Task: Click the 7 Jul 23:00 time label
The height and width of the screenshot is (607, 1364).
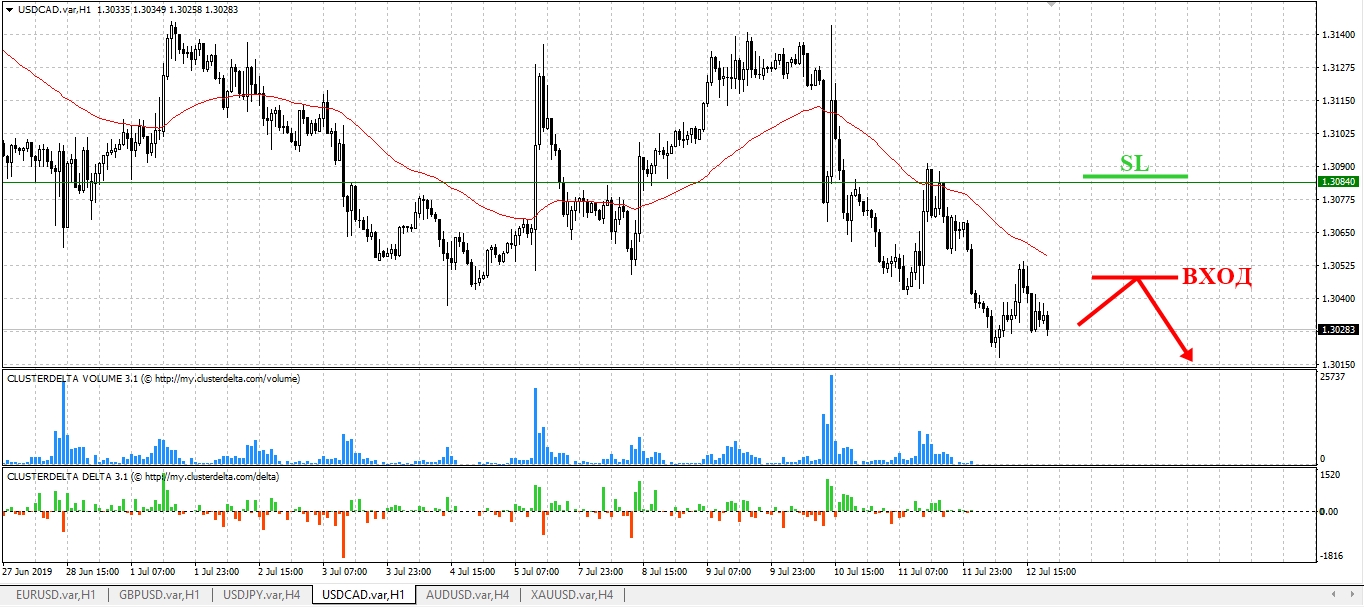Action: pos(601,573)
